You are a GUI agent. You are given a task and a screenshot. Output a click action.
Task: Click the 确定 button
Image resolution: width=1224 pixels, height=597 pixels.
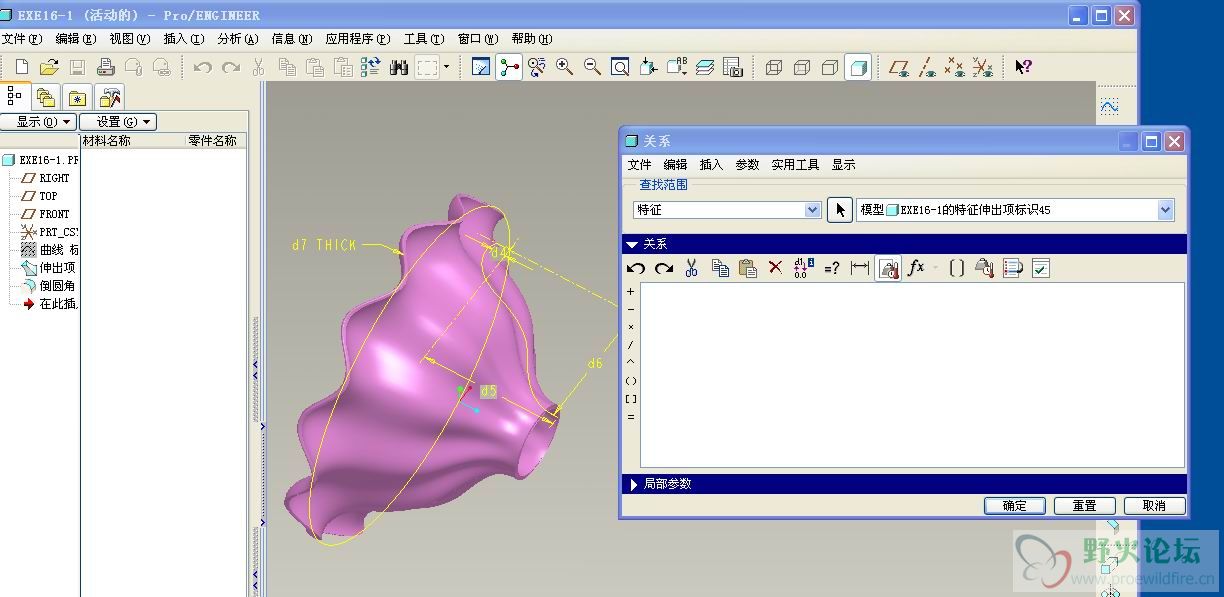[1014, 506]
